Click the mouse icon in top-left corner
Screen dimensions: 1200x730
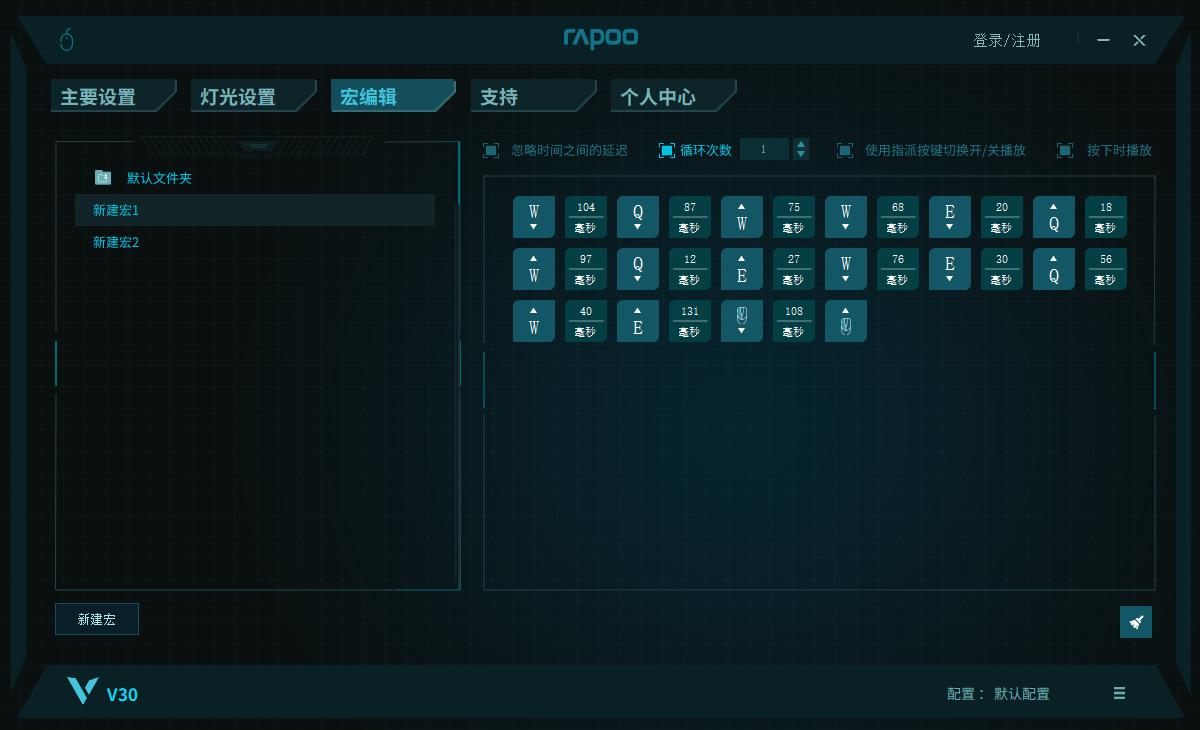(x=66, y=40)
